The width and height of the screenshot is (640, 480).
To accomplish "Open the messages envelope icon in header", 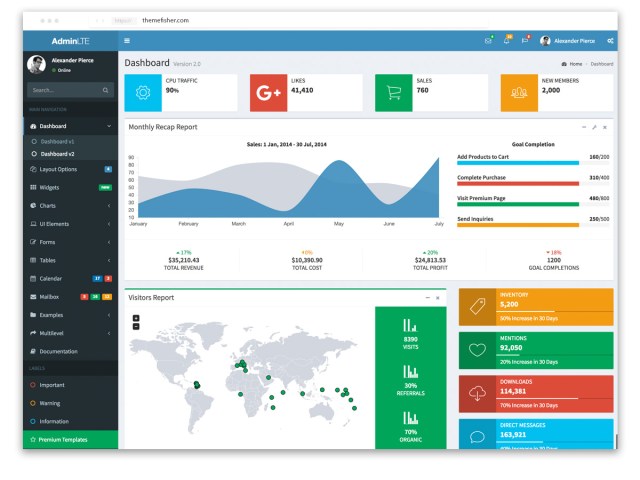I will click(488, 41).
